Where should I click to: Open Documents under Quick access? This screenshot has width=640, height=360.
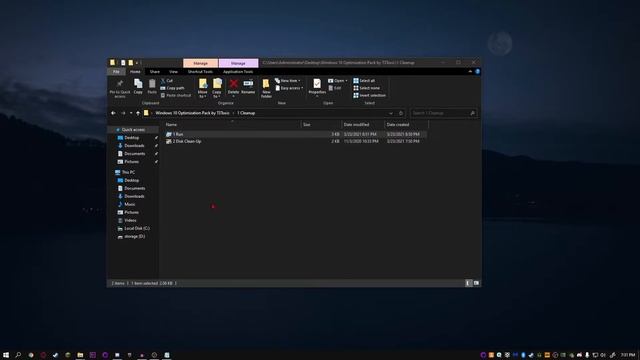point(134,154)
